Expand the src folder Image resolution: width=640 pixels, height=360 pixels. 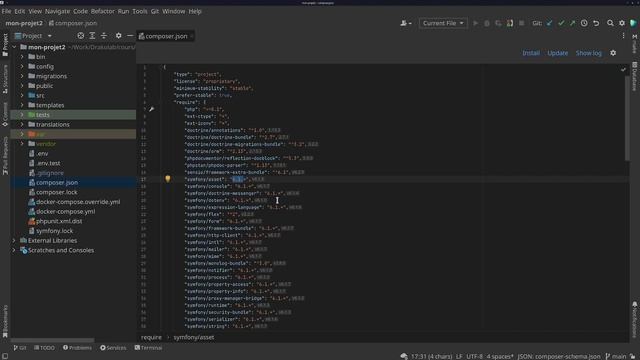(x=22, y=96)
